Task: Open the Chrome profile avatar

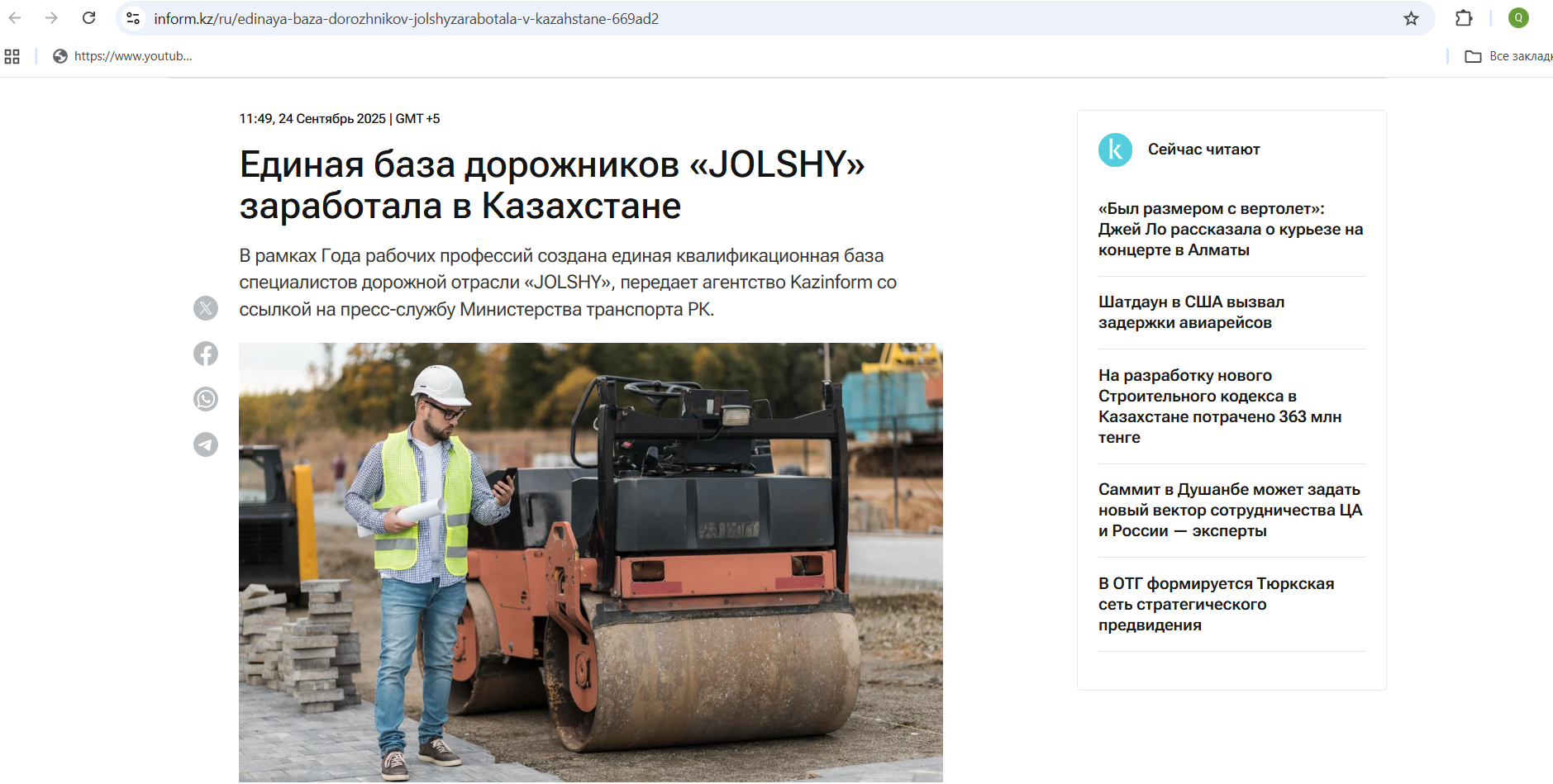Action: pos(1518,18)
